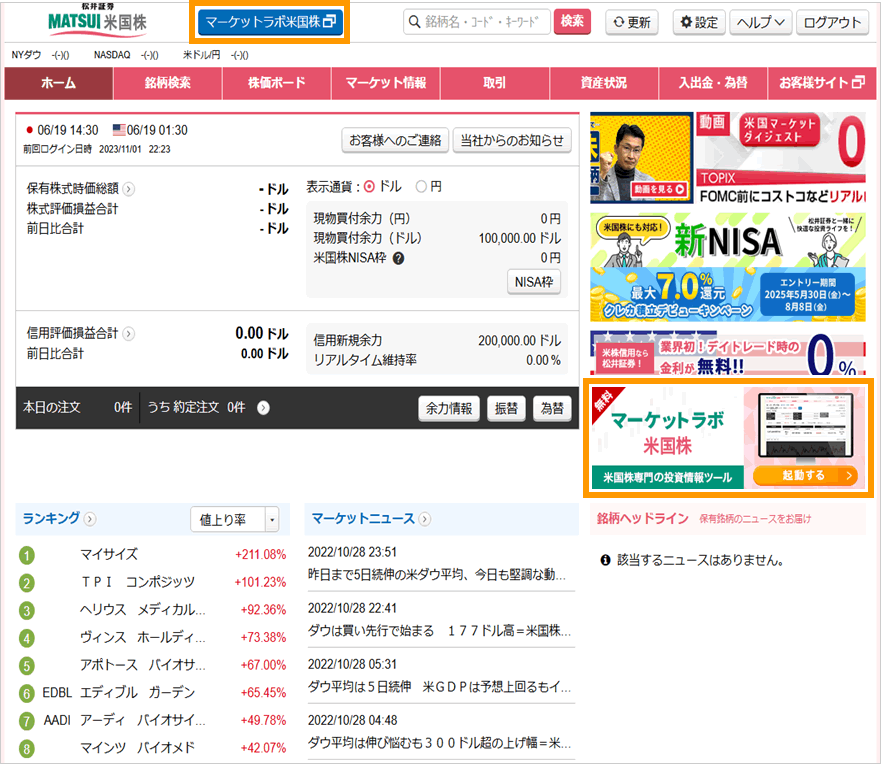
Task: Select 円 currency radio button
Action: pyautogui.click(x=421, y=187)
